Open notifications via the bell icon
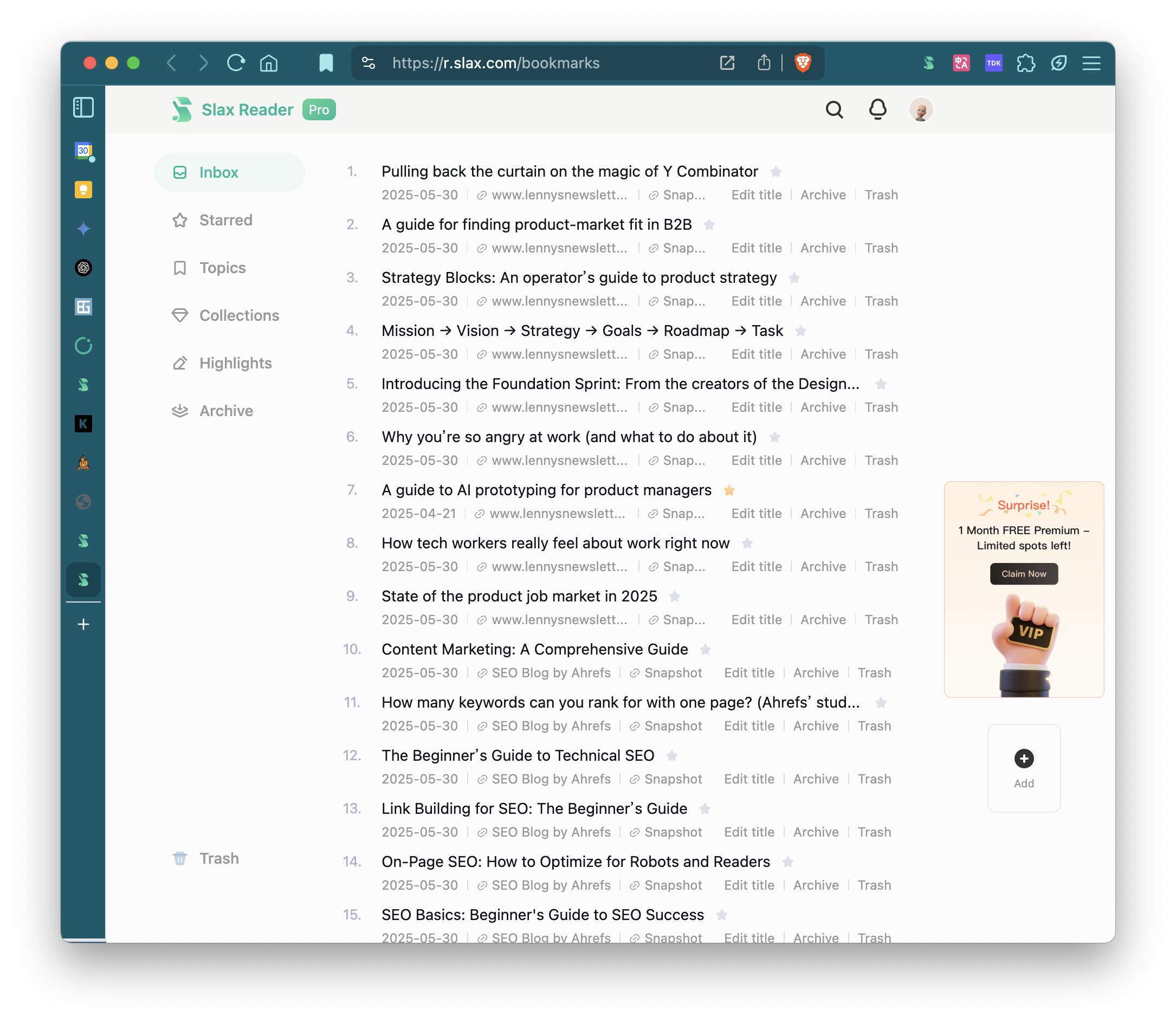This screenshot has height=1023, width=1176. pos(877,109)
